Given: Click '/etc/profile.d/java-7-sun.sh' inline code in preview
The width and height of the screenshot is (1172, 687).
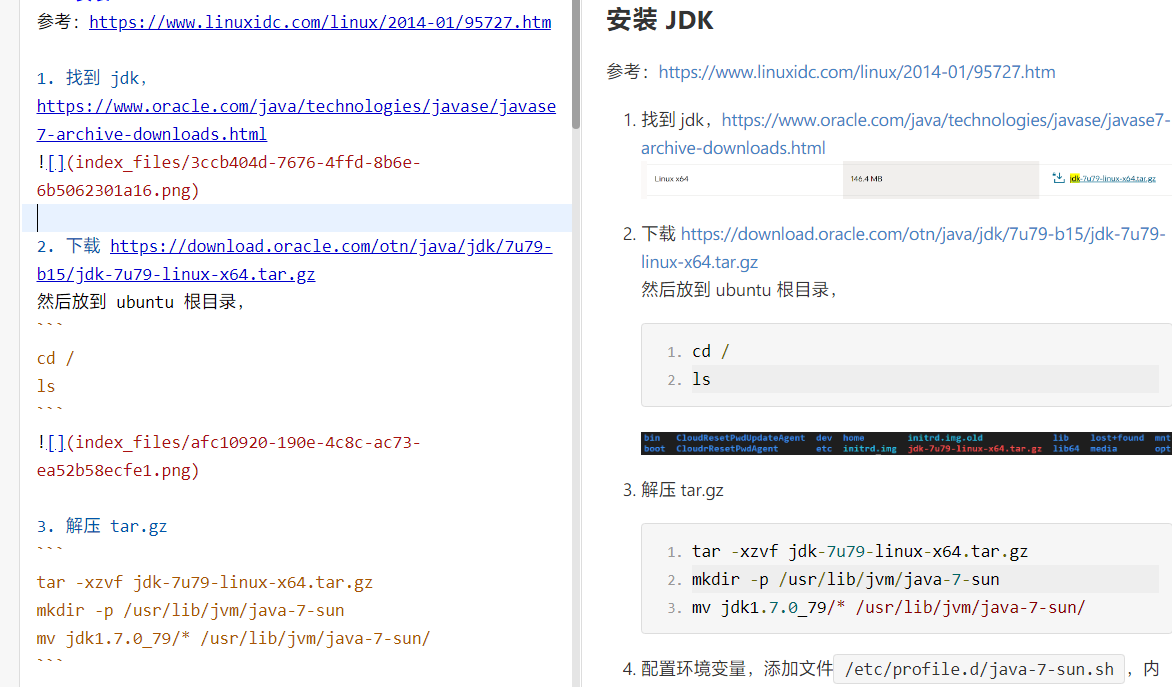Looking at the screenshot, I should 979,669.
